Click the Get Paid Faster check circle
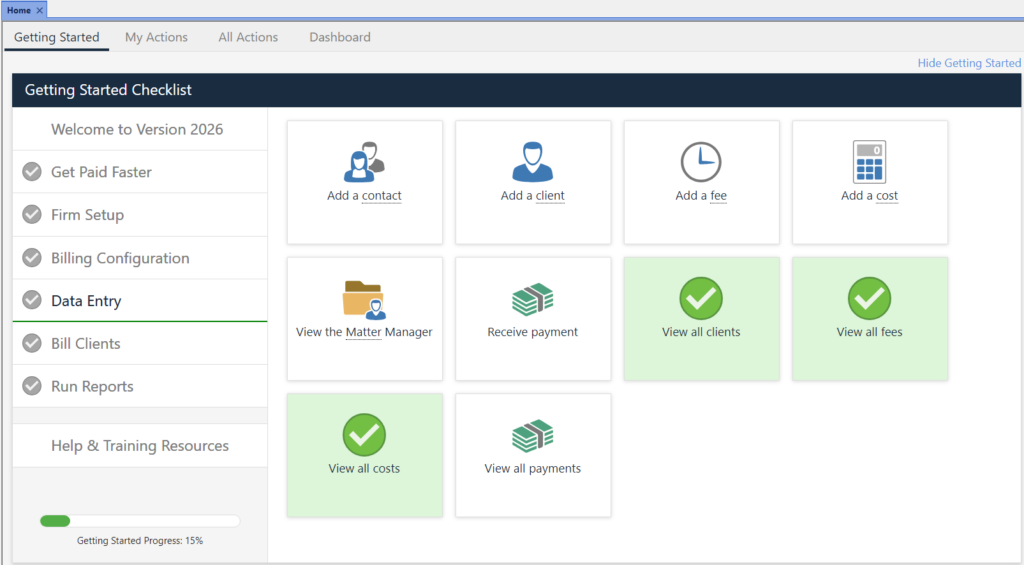1024x565 pixels. [x=32, y=172]
